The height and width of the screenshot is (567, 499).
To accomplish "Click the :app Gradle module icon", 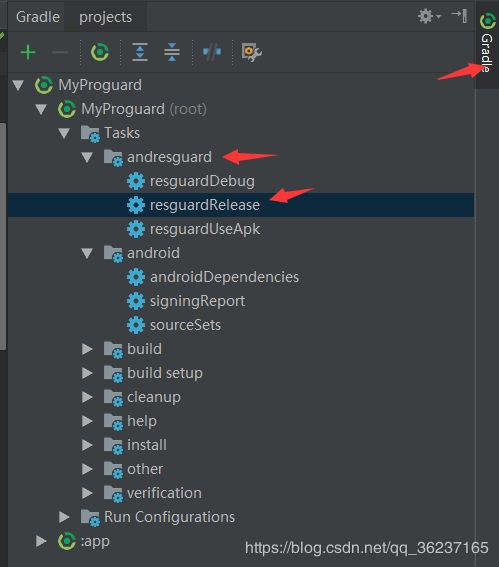I will pyautogui.click(x=67, y=541).
